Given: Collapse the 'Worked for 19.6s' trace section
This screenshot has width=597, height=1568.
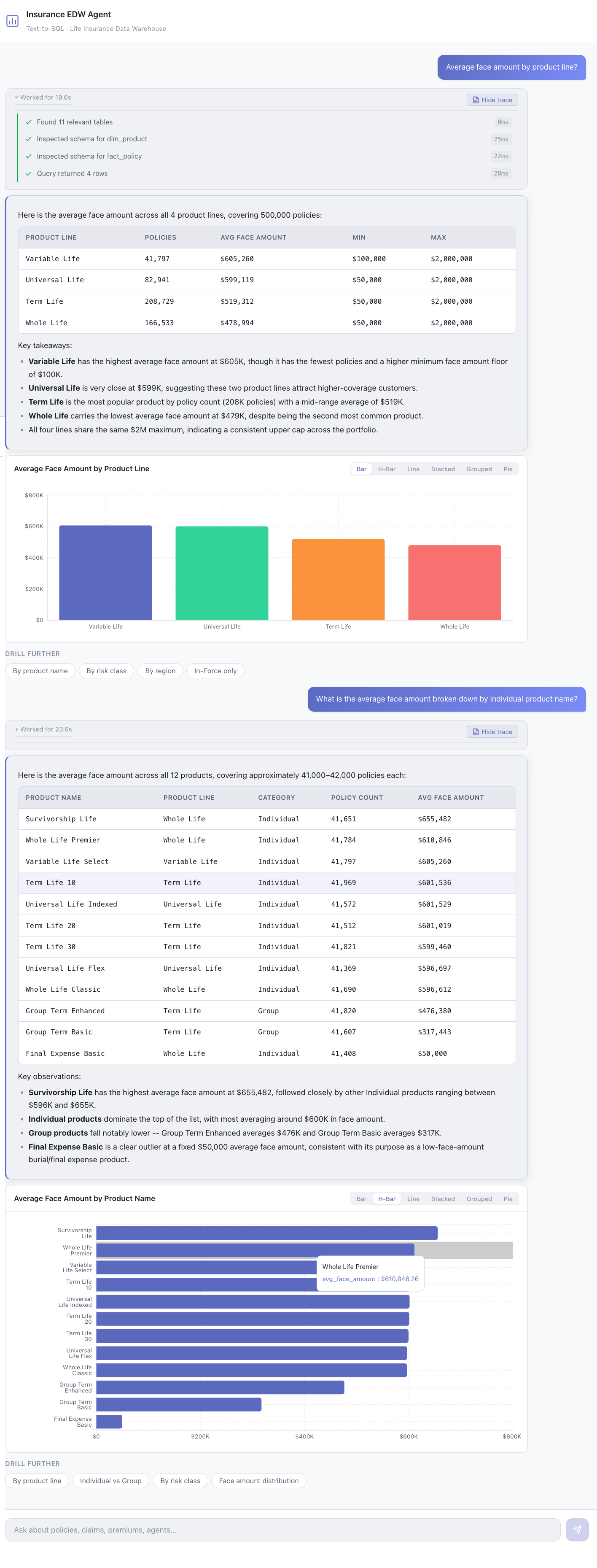Looking at the screenshot, I should point(43,97).
